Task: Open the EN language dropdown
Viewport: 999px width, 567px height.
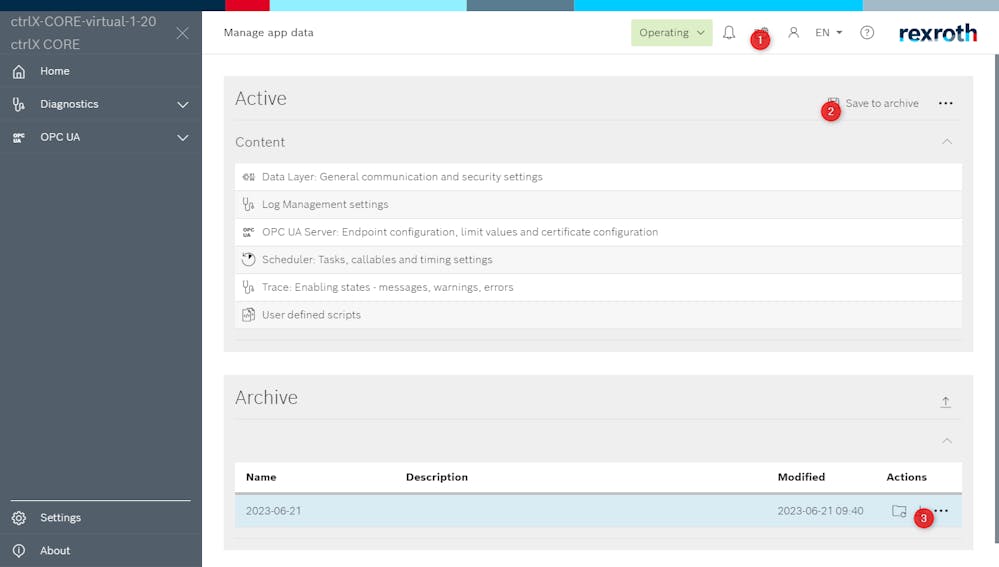Action: pos(828,33)
